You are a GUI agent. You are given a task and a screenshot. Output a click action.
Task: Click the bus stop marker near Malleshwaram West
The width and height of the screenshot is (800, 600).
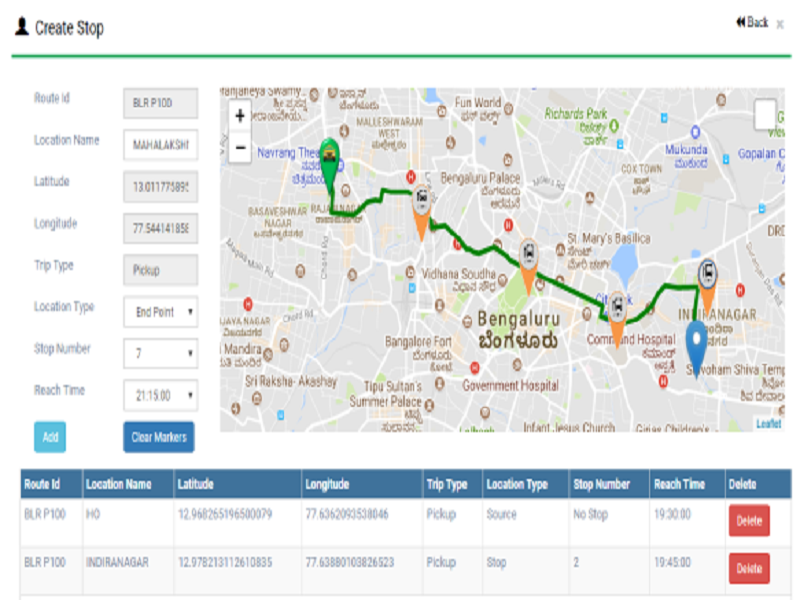422,212
